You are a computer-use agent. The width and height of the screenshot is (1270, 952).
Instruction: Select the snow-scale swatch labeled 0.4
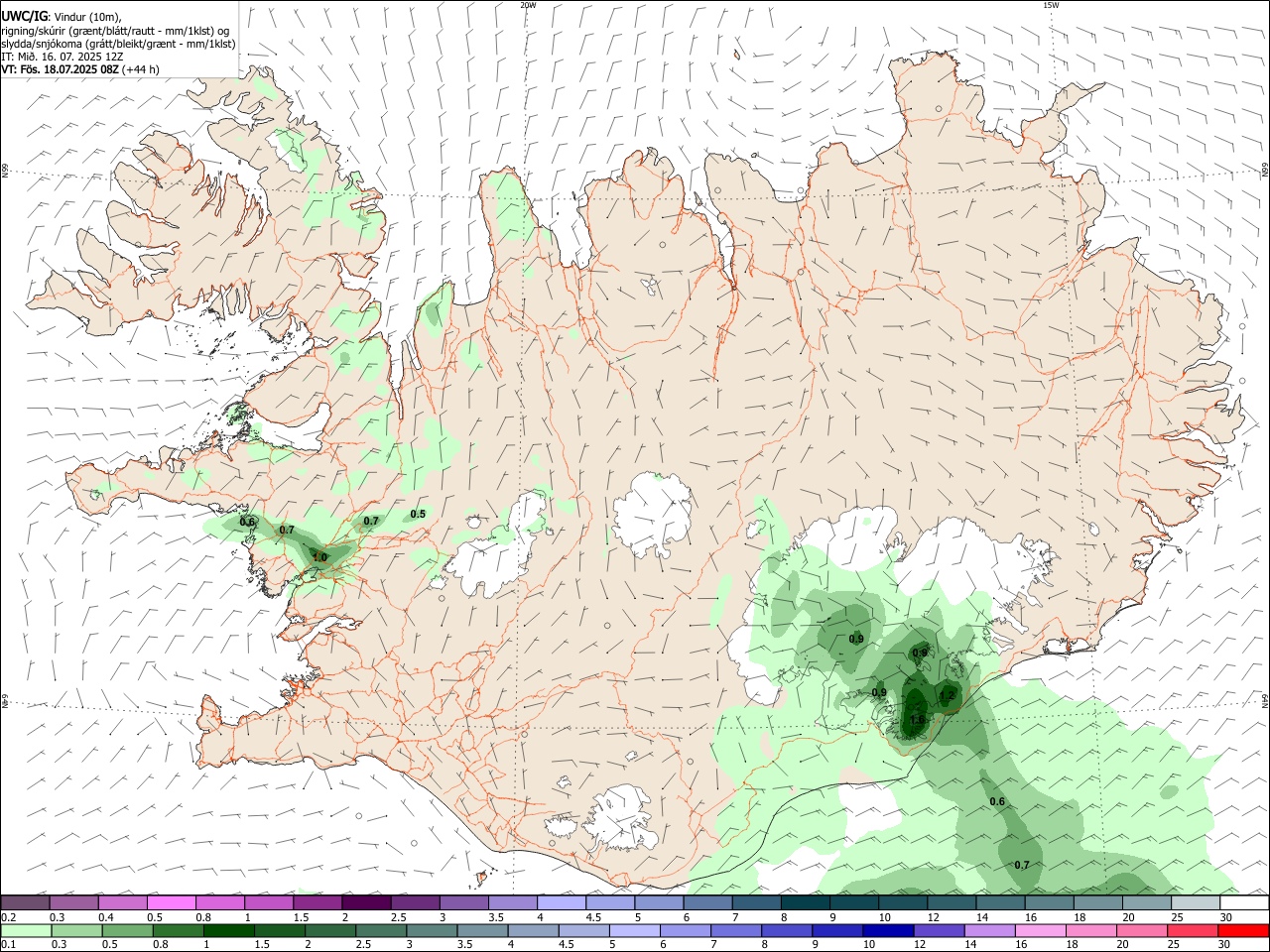point(122,903)
